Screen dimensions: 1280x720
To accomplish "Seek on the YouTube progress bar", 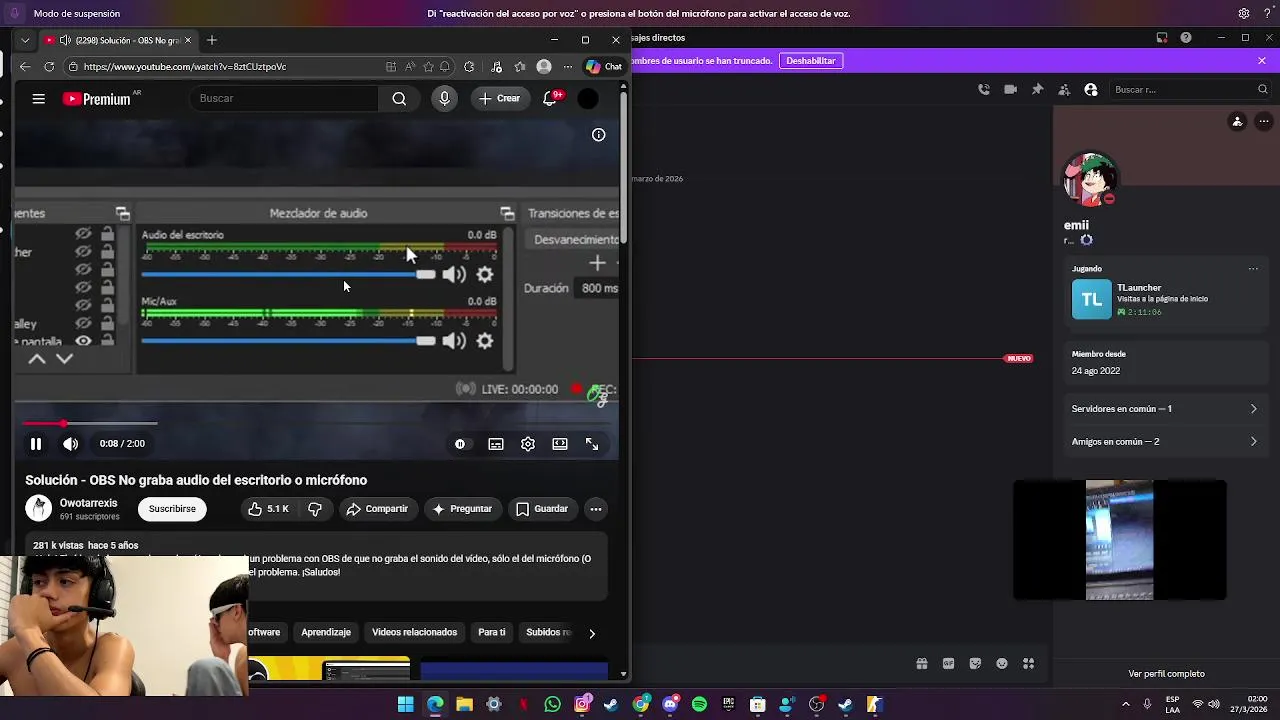I will click(x=316, y=424).
